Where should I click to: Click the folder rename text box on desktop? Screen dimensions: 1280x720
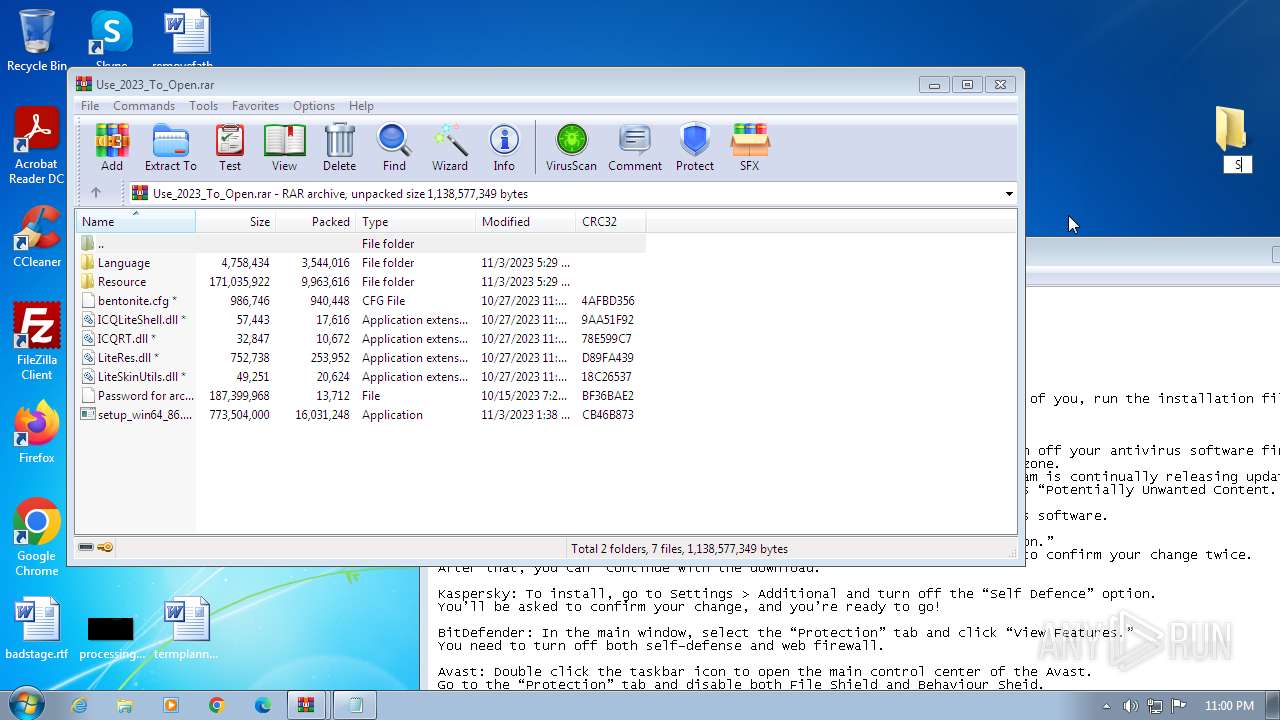pos(1238,165)
